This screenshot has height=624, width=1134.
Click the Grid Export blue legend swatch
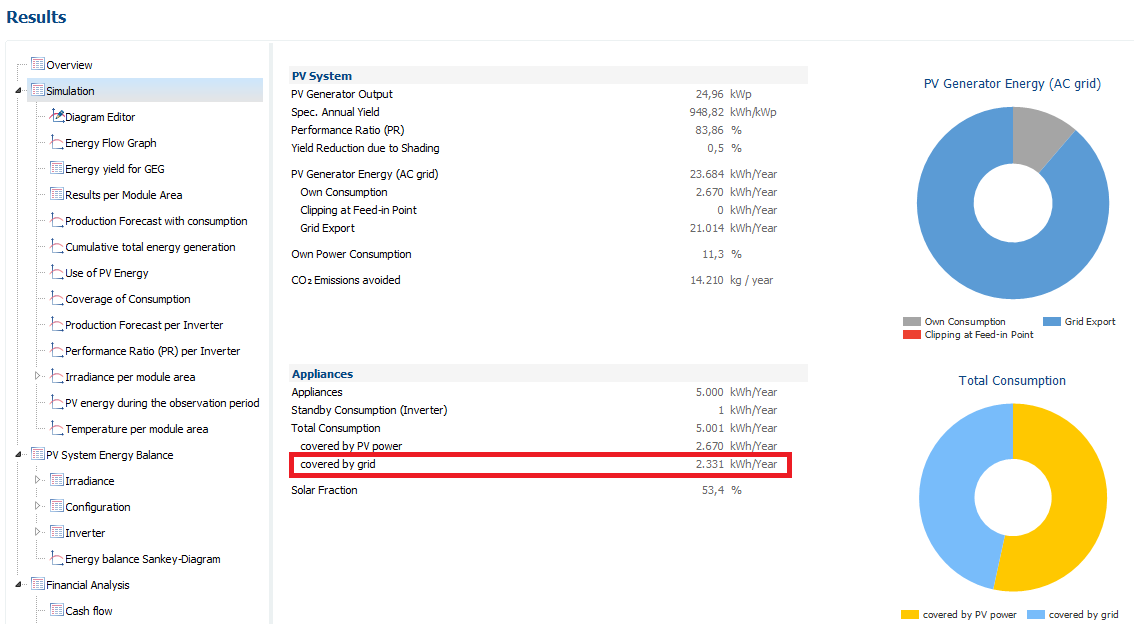pos(1051,322)
